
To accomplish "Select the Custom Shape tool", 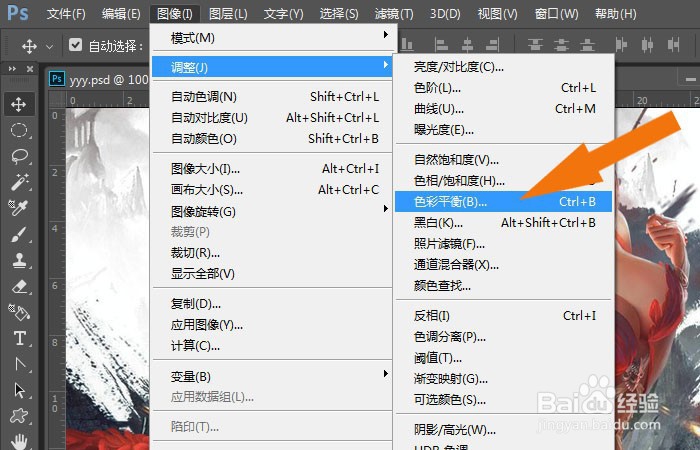I will click(18, 417).
